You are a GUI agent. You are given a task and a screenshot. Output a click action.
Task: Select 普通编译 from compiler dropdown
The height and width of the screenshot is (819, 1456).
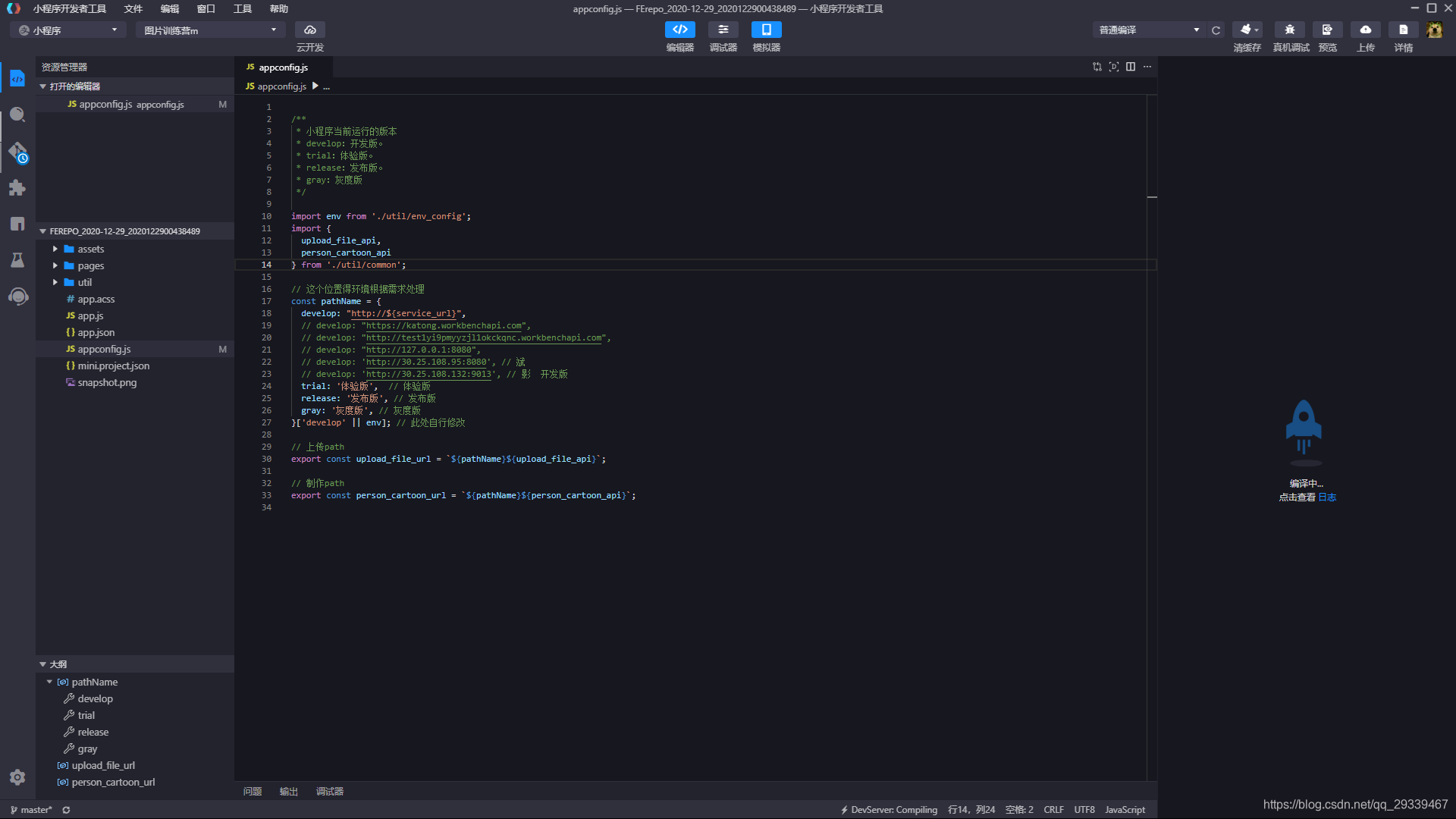click(x=1148, y=29)
